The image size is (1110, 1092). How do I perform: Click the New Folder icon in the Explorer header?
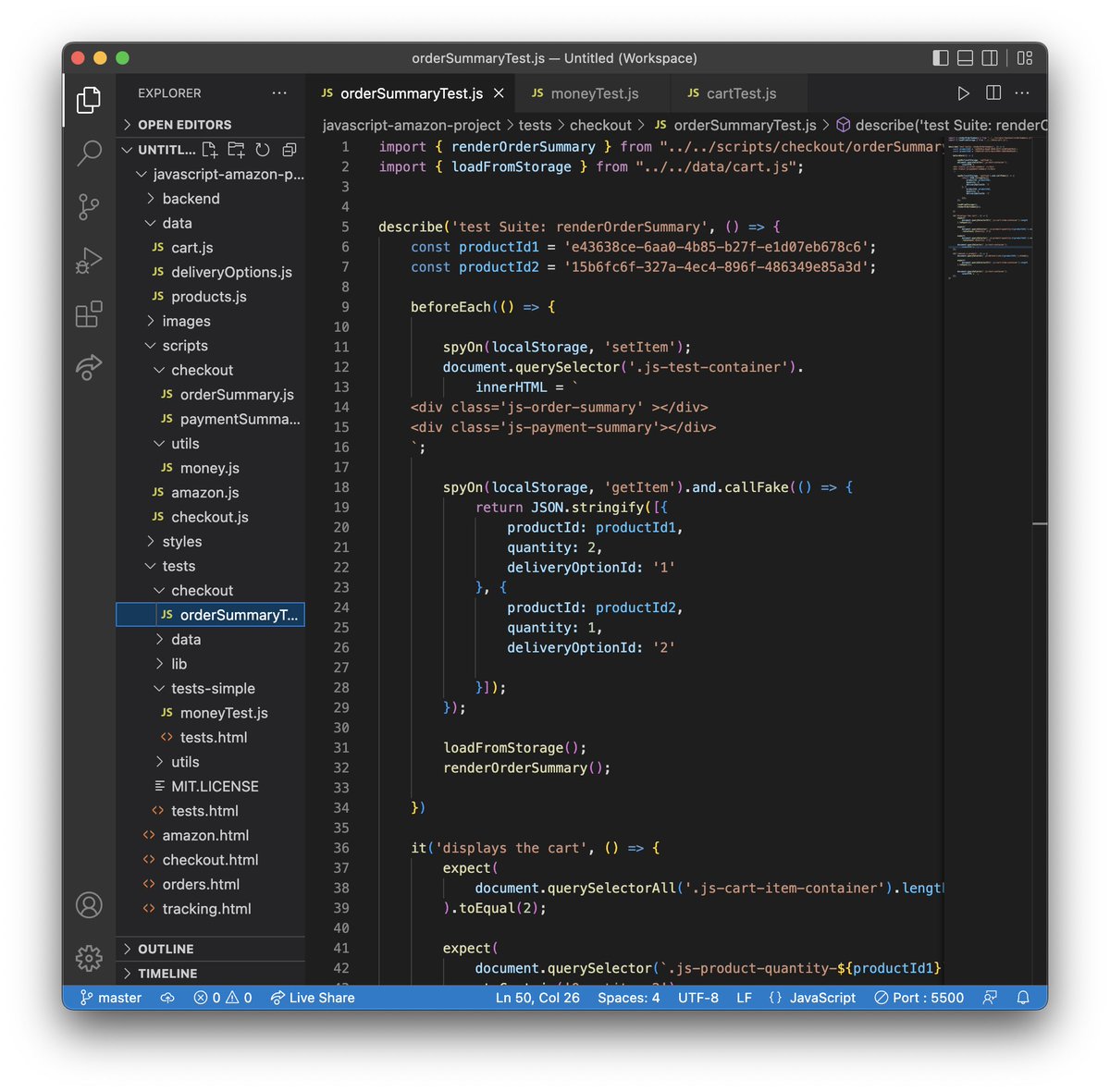[x=237, y=150]
